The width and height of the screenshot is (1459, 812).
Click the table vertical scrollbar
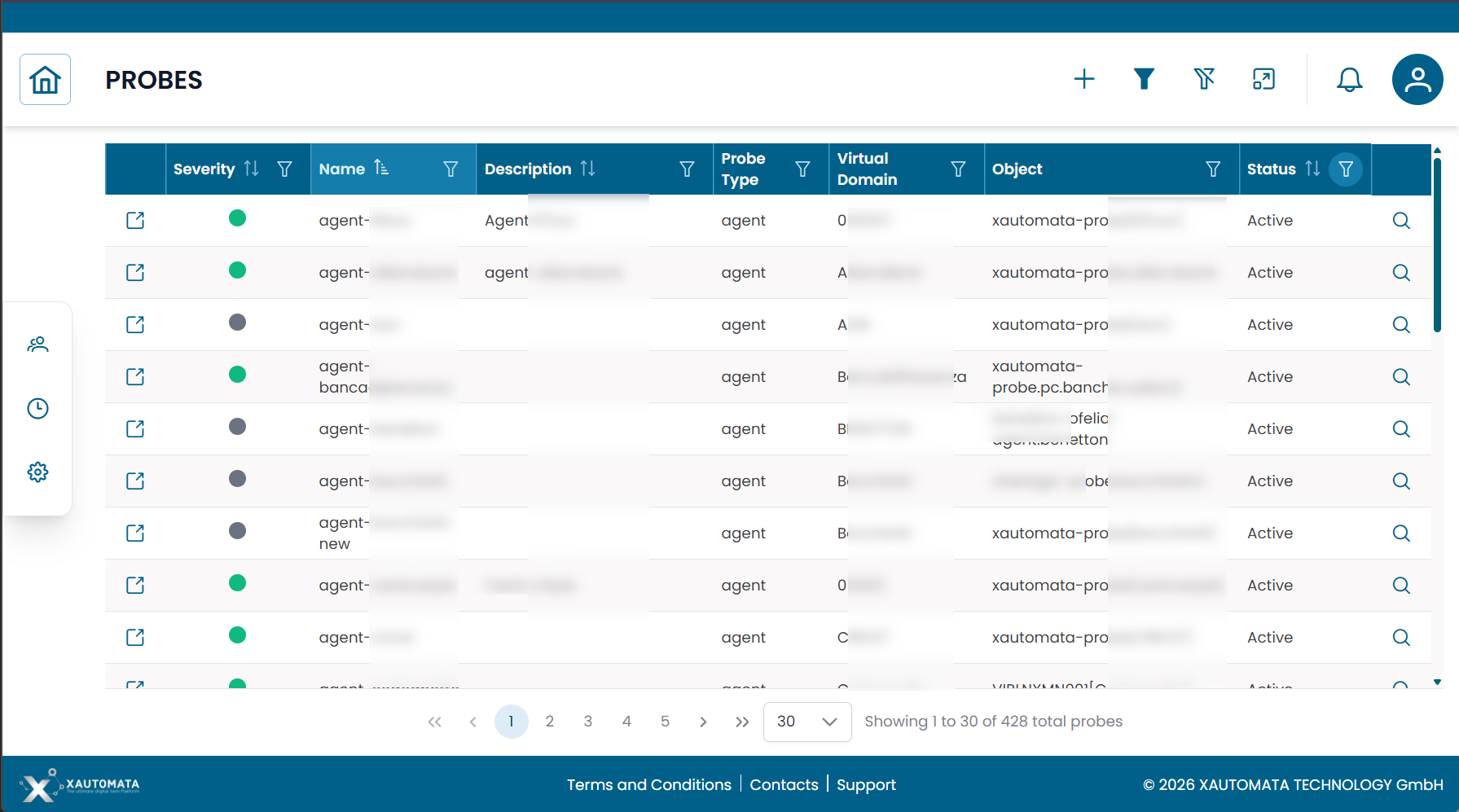[1437, 244]
